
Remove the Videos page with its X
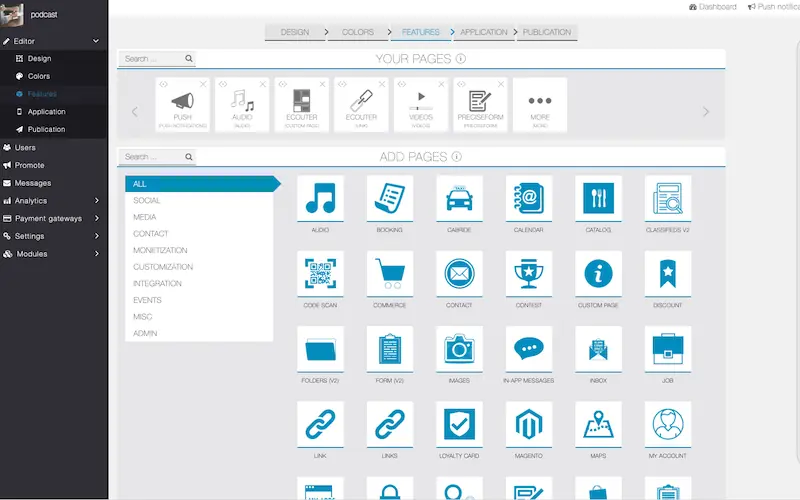(441, 84)
